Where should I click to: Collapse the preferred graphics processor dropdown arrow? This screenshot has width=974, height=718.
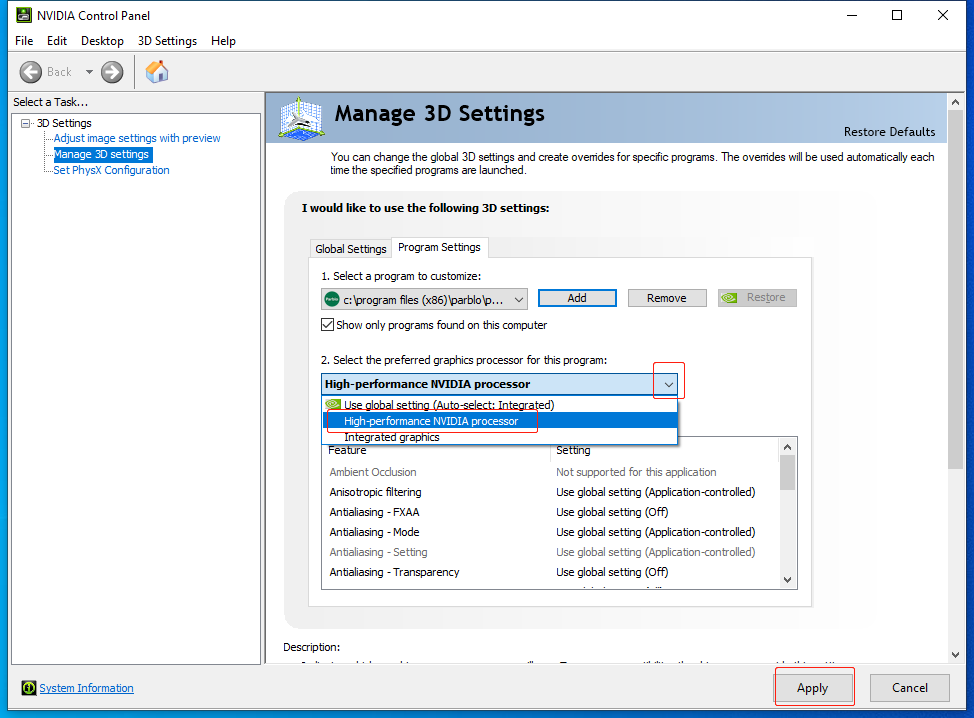668,384
